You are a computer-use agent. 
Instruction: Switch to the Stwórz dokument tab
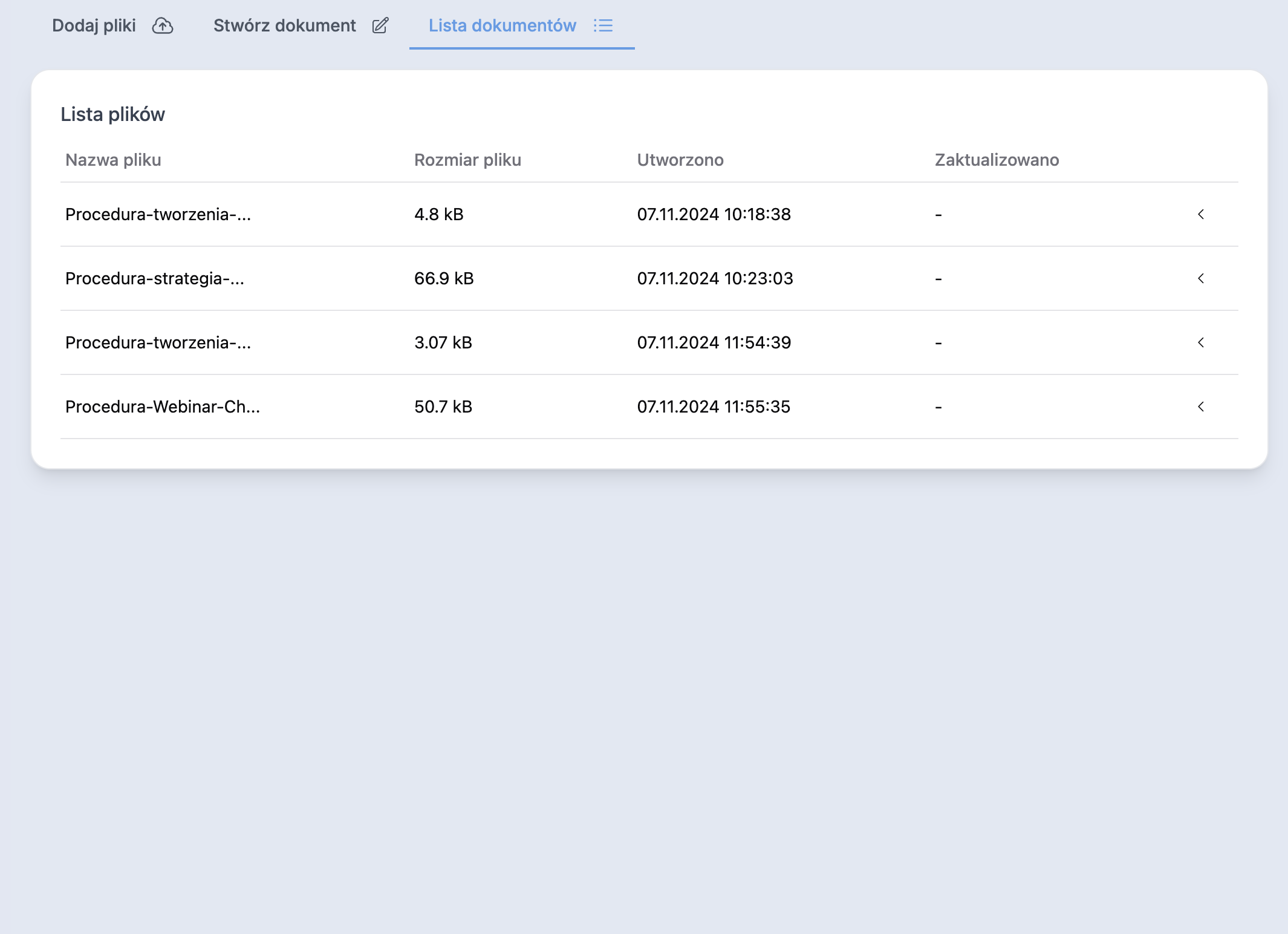284,25
